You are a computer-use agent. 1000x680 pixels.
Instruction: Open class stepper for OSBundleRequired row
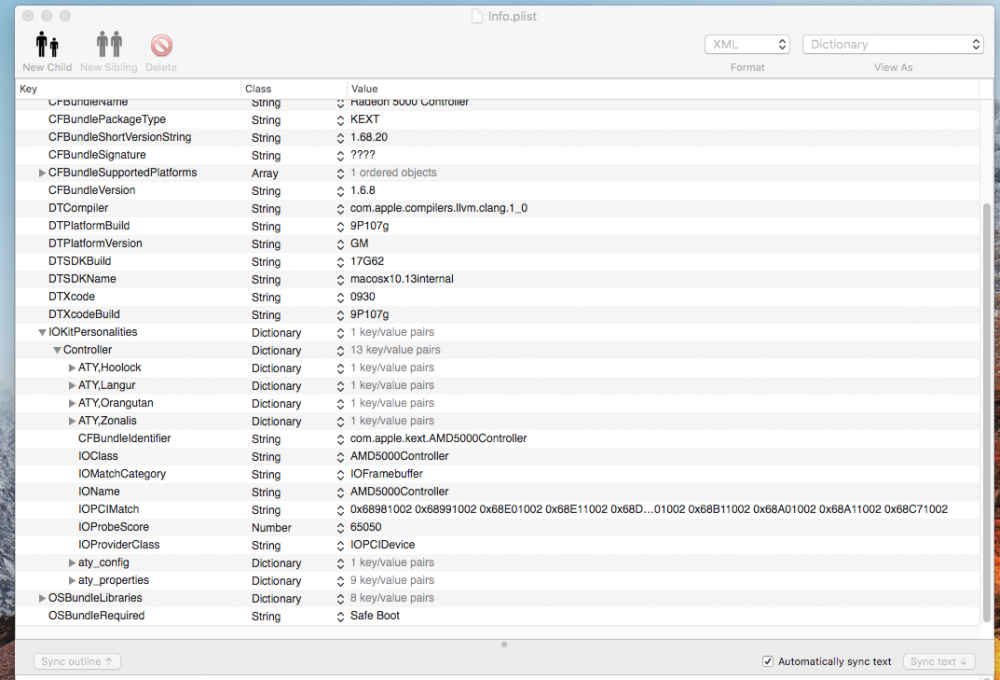tap(340, 616)
